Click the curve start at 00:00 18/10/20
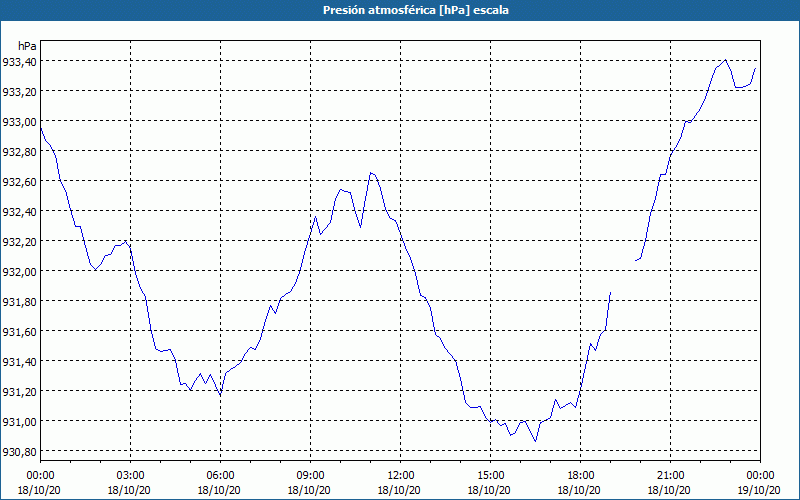This screenshot has height=500, width=800. click(41, 128)
